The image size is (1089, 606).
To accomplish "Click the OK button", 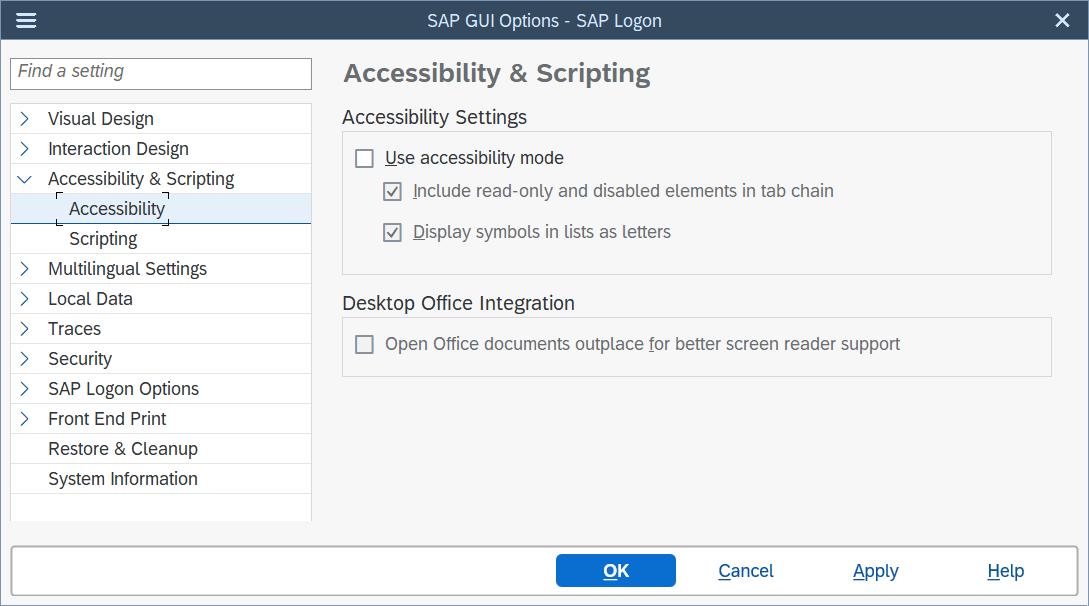I will pos(615,571).
